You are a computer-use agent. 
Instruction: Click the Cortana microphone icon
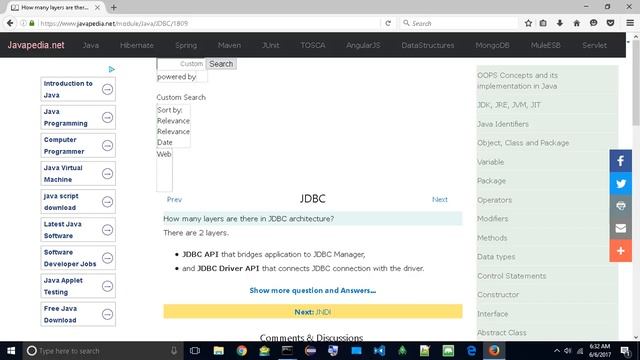coord(174,351)
